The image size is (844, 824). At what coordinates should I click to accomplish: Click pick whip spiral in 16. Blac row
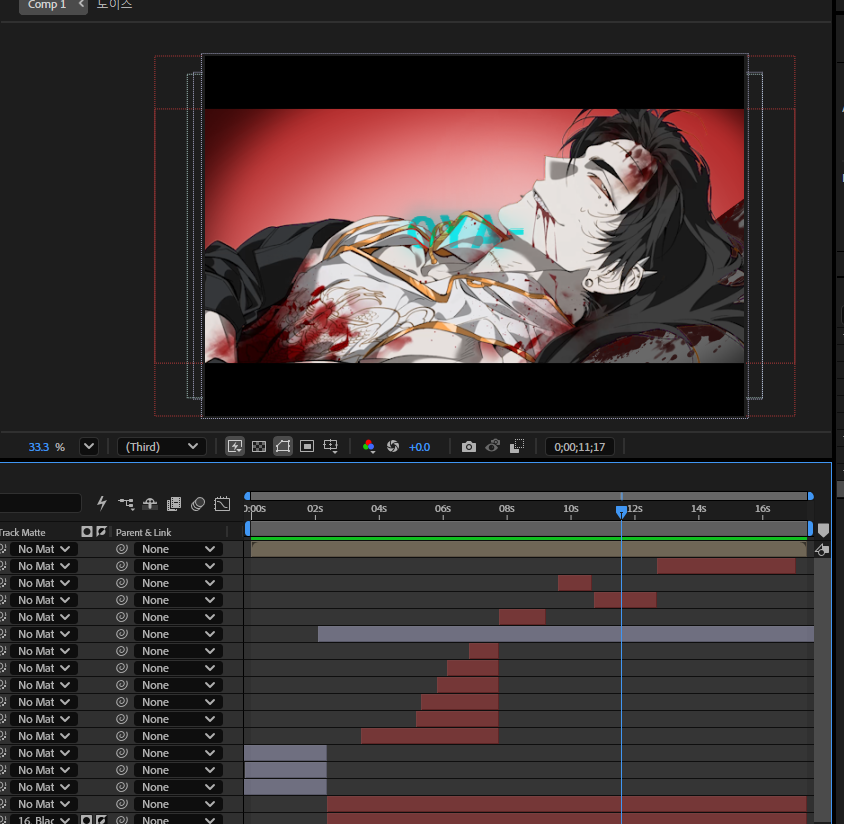pyautogui.click(x=122, y=819)
